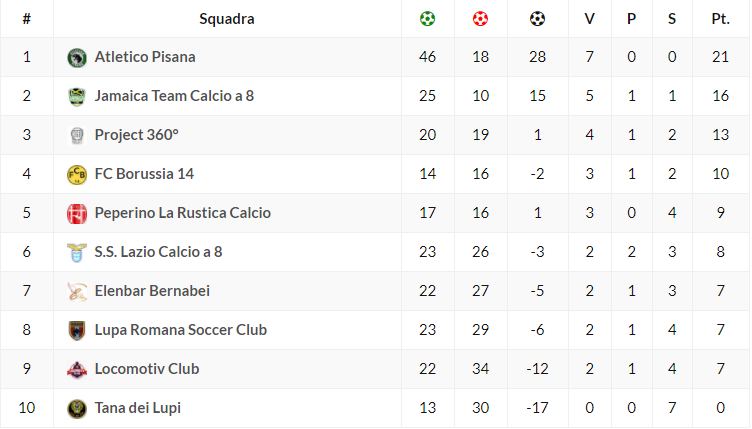Click the Atletico Pisana team logo
The width and height of the screenshot is (752, 429).
coord(77,58)
